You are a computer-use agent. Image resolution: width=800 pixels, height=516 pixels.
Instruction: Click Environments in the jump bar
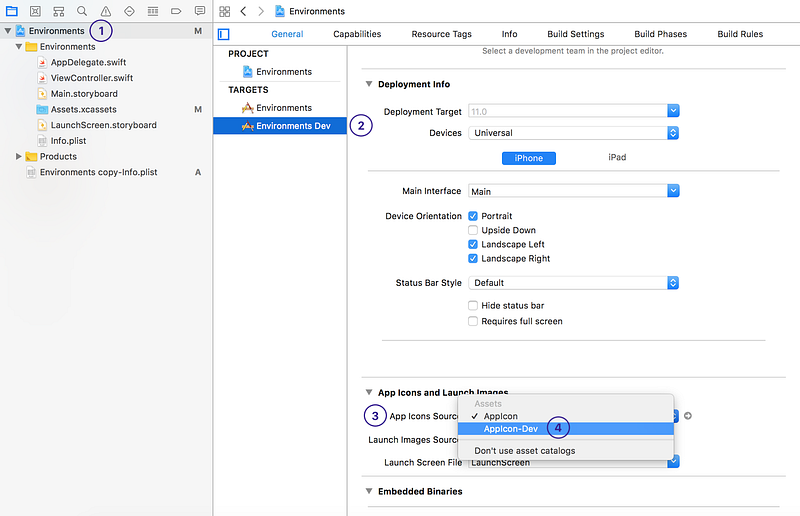tap(317, 11)
